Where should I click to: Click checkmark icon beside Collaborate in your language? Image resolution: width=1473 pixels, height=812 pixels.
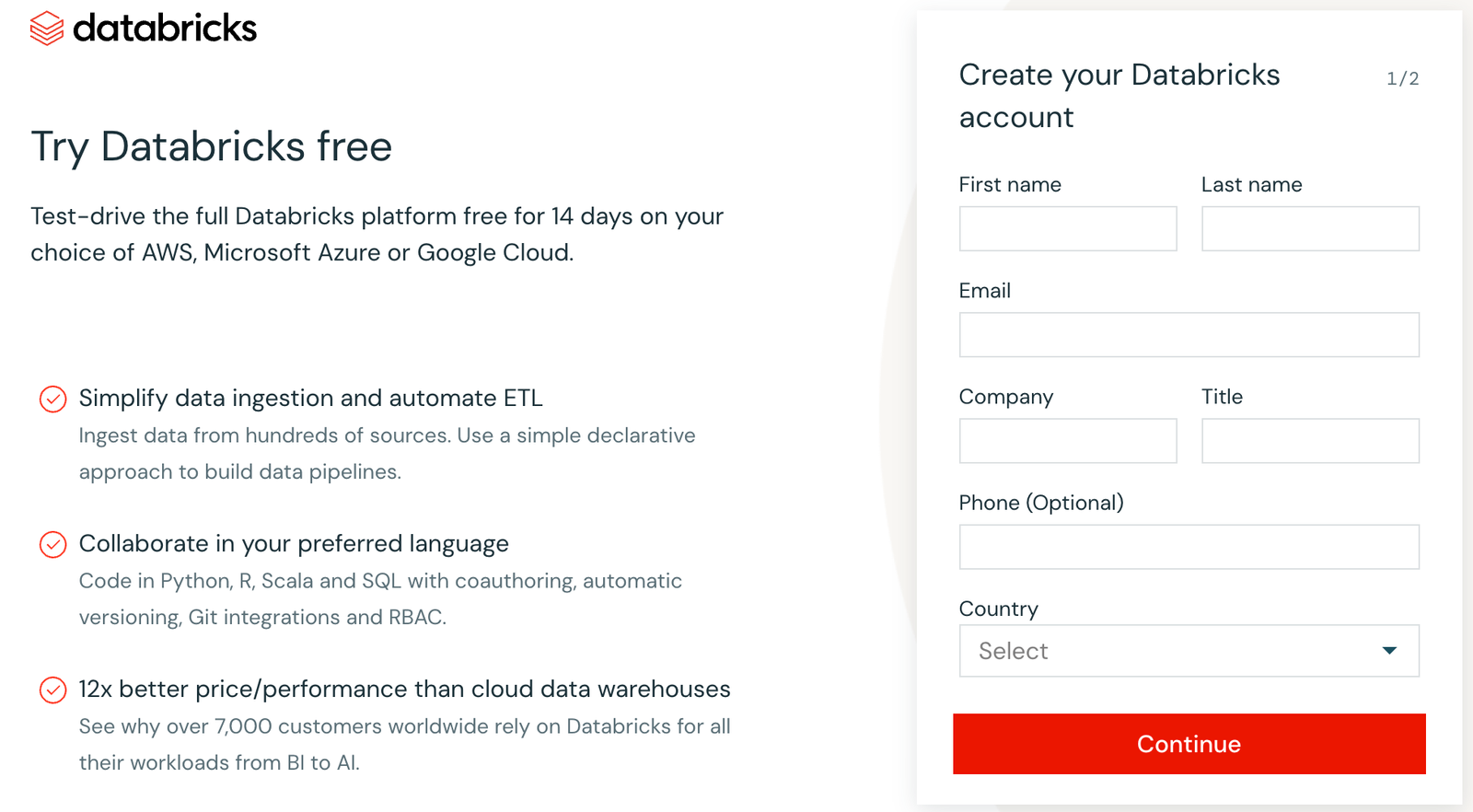[x=53, y=544]
